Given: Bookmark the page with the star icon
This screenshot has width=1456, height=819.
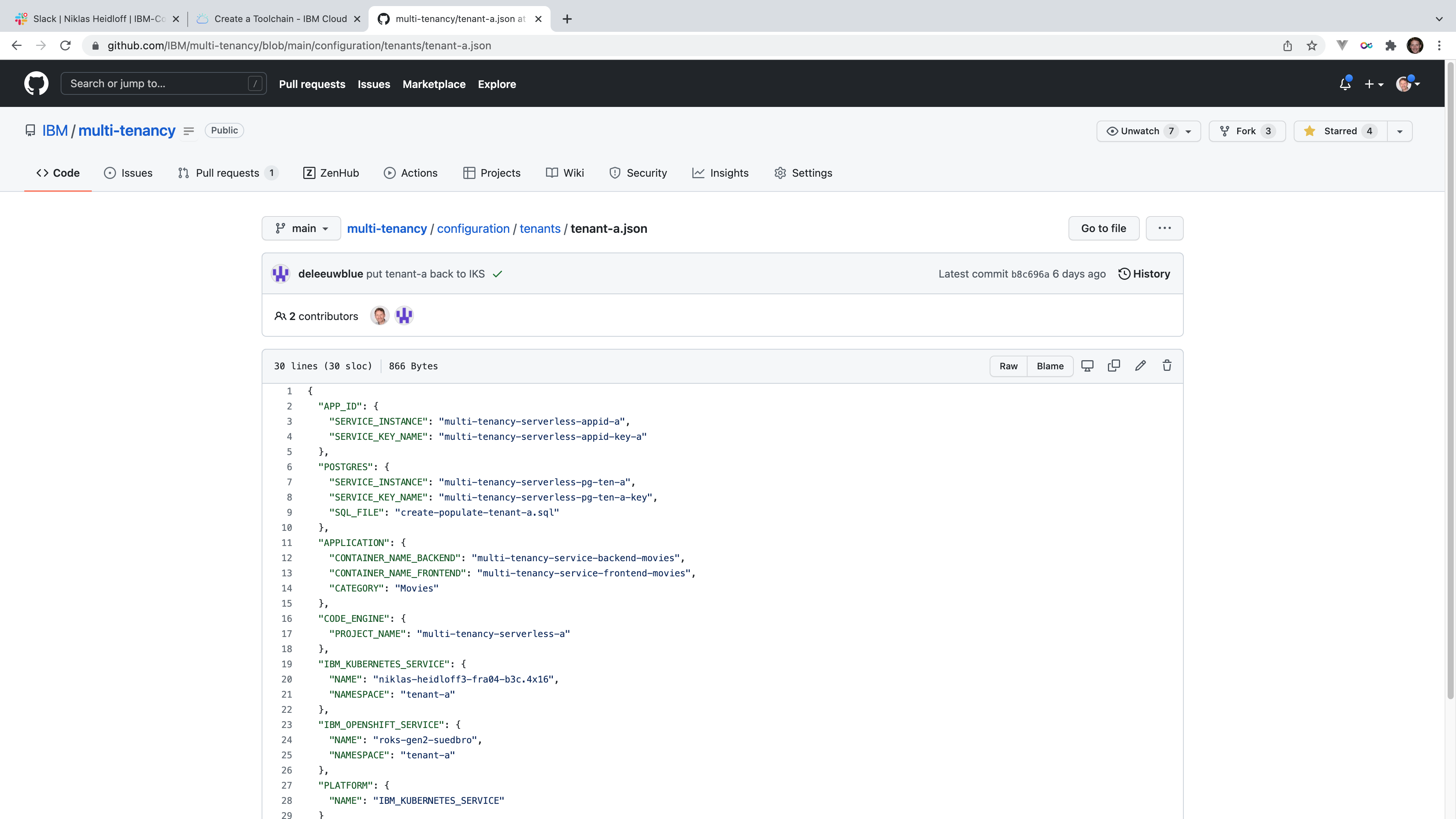Looking at the screenshot, I should coord(1311,46).
